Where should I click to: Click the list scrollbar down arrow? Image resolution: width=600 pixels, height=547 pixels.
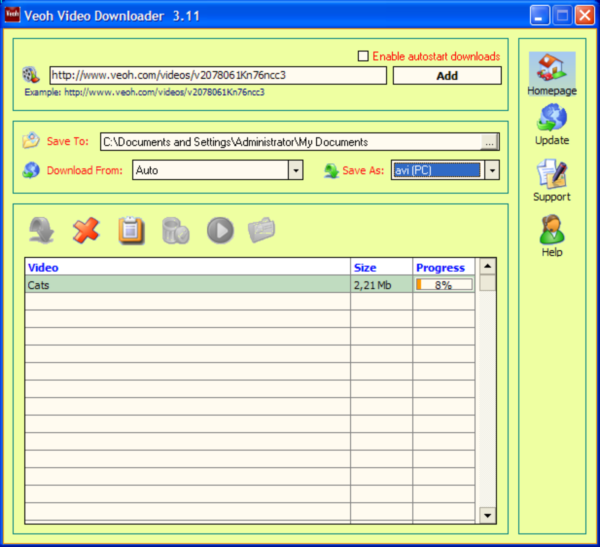click(487, 514)
